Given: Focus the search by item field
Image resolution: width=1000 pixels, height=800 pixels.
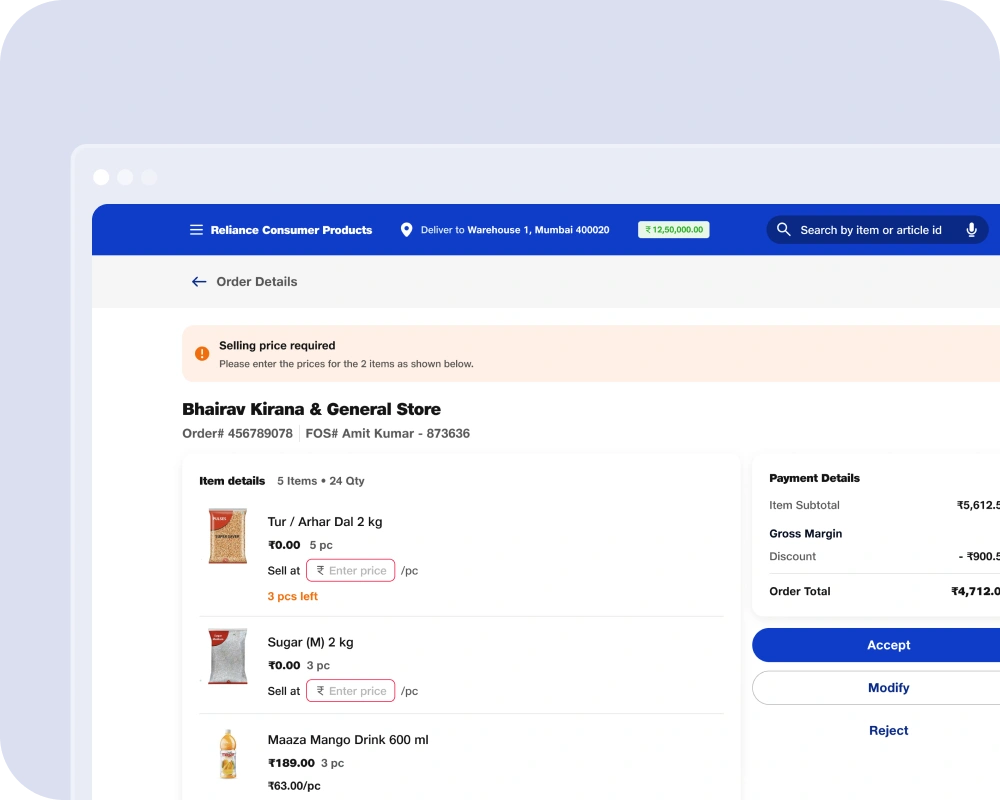Looking at the screenshot, I should 870,230.
